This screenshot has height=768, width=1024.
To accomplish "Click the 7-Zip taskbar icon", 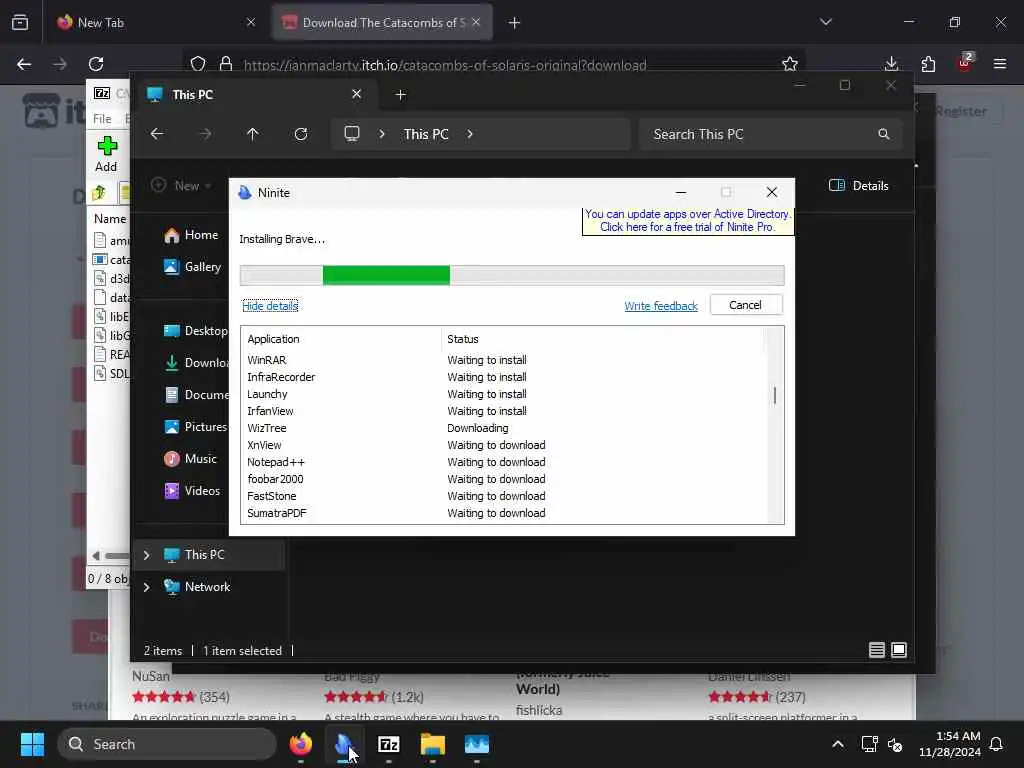I will [389, 744].
